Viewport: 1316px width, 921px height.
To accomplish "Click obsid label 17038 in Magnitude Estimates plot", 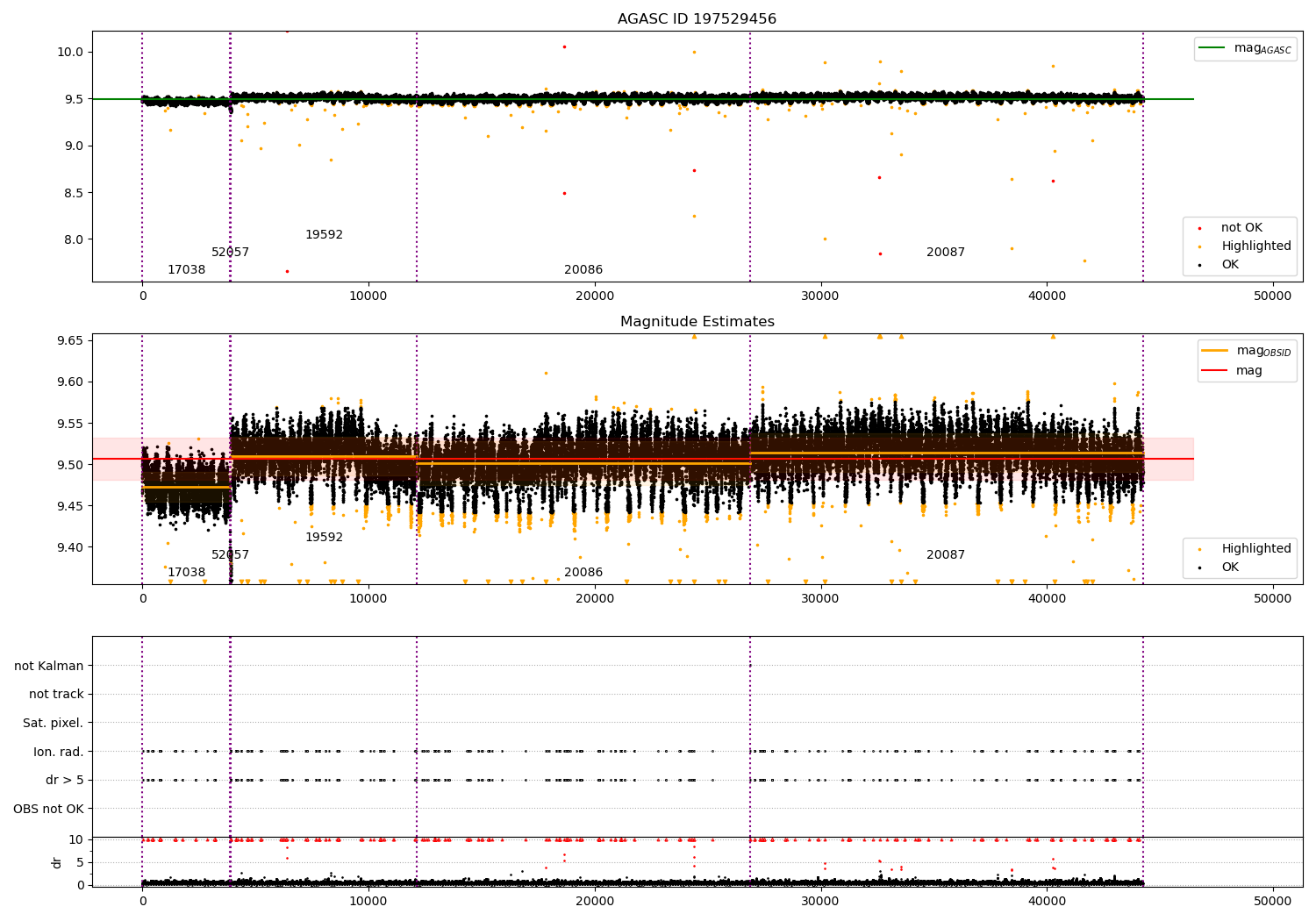I will pos(186,573).
